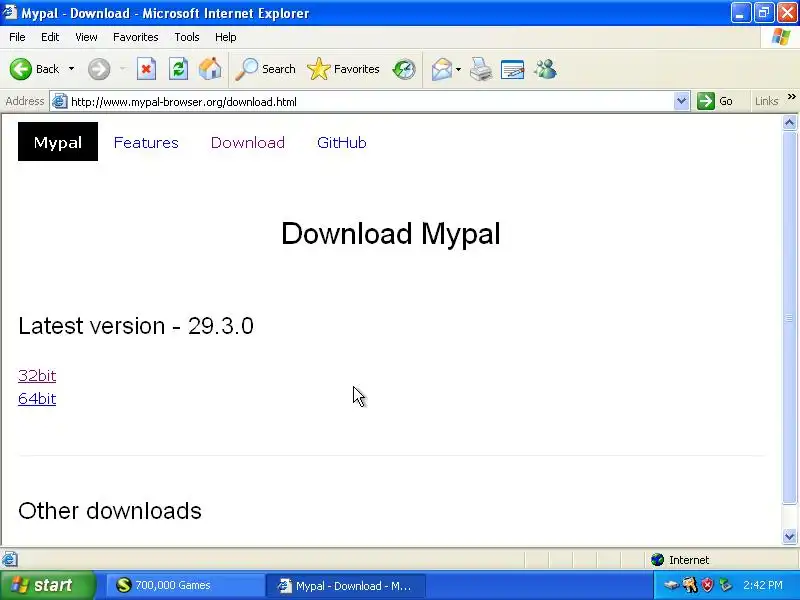The width and height of the screenshot is (800, 600).
Task: Open the Mail envelope toolbar icon
Action: [441, 69]
